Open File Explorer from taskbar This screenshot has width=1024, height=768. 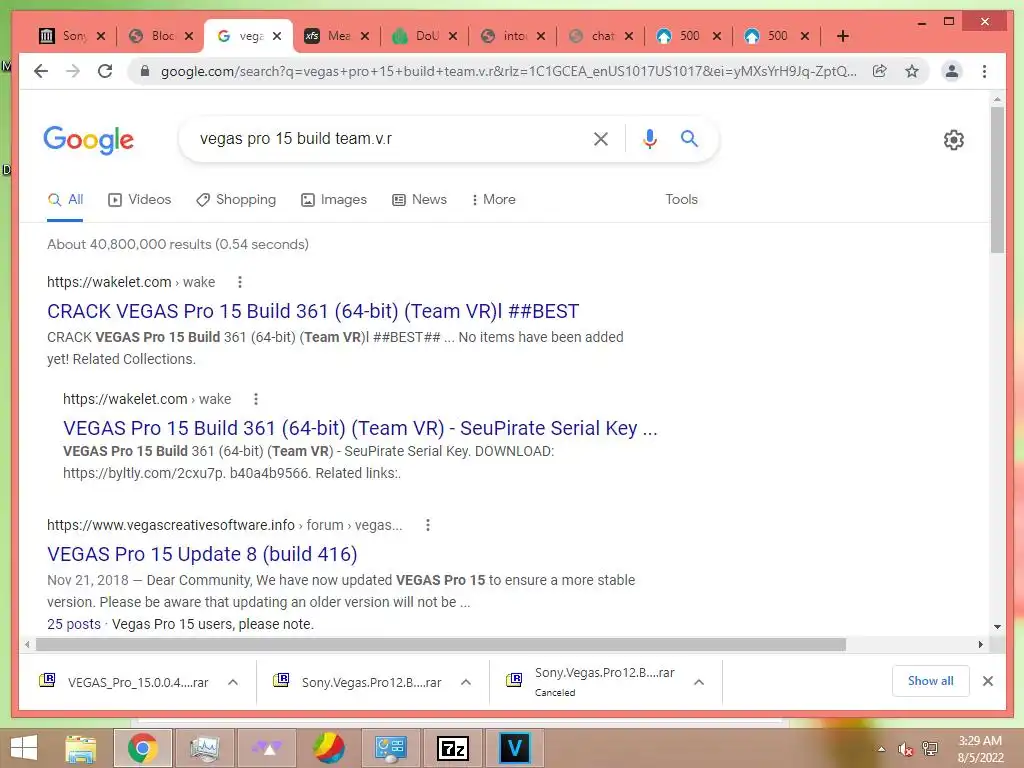coord(81,748)
